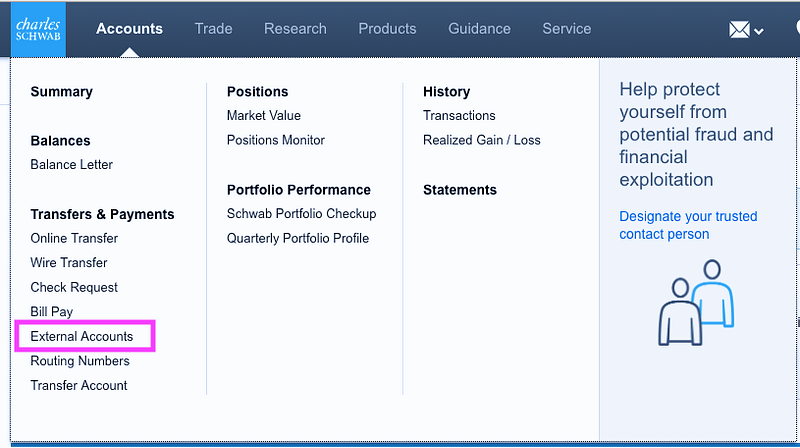Open Wire Transfer page
The height and width of the screenshot is (448, 800).
(x=69, y=263)
